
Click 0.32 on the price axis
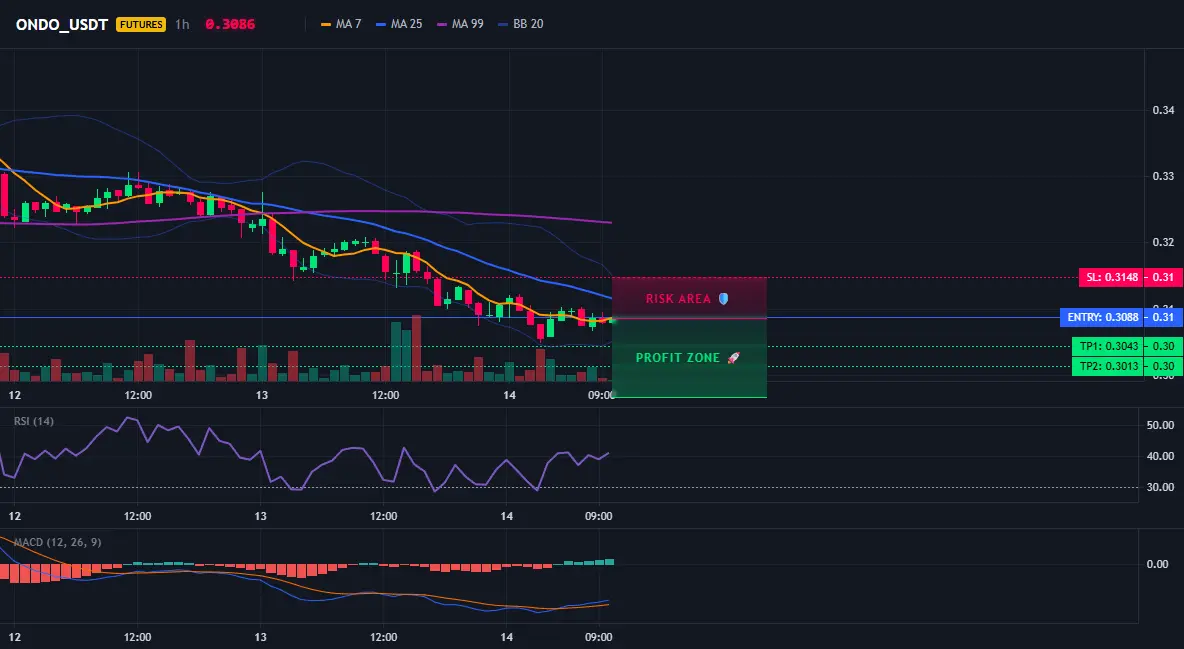[1163, 242]
